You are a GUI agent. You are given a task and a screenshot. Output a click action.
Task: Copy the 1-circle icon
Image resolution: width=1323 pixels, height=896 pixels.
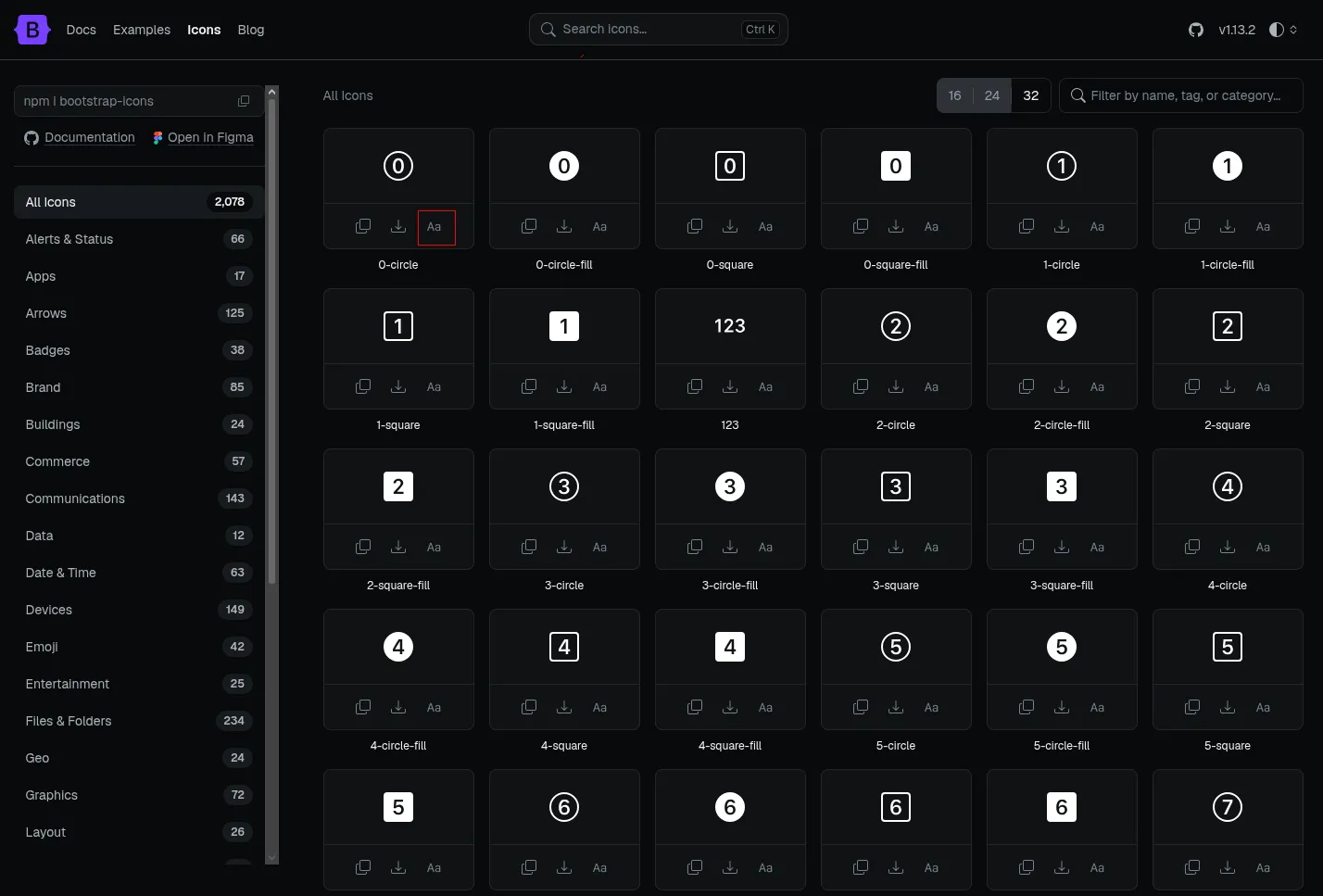tap(1027, 227)
